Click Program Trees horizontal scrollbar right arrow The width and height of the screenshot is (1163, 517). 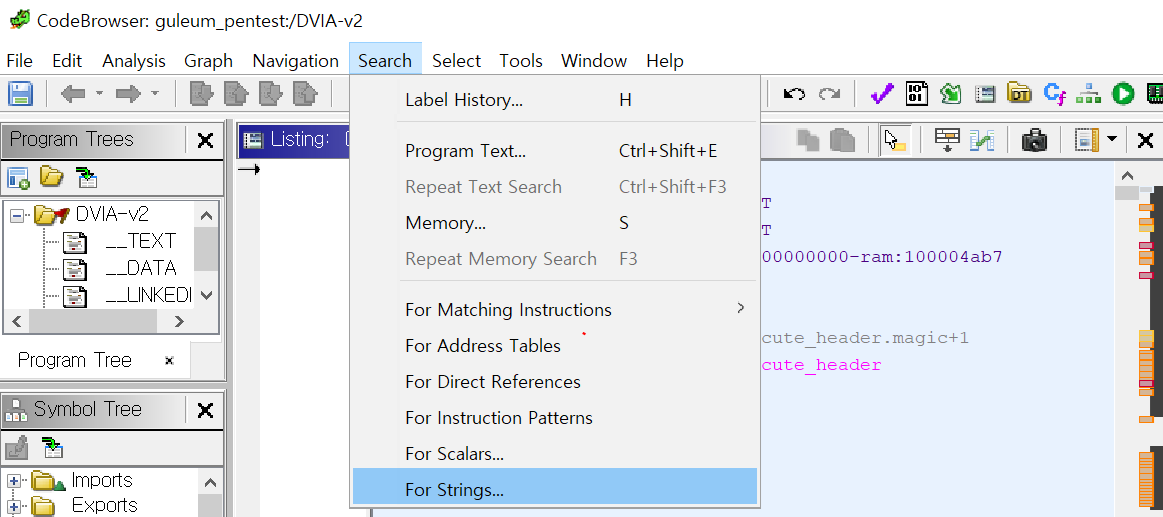point(179,322)
